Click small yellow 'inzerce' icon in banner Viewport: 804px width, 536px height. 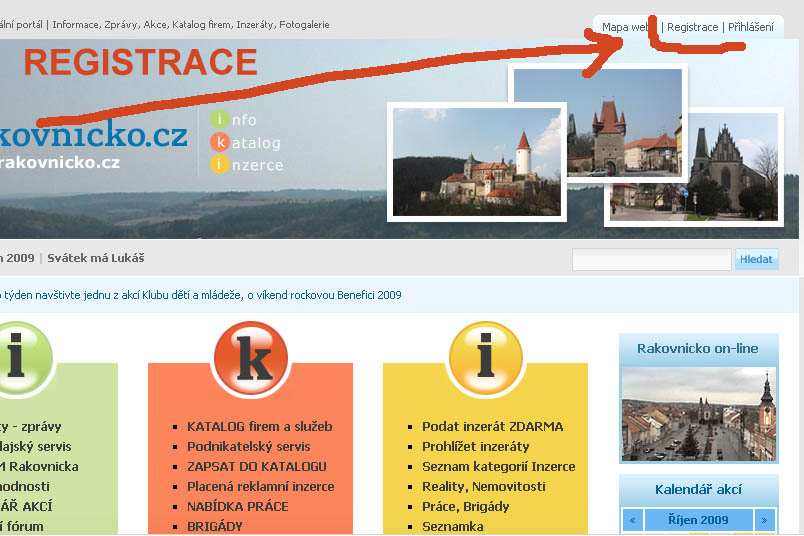(220, 164)
